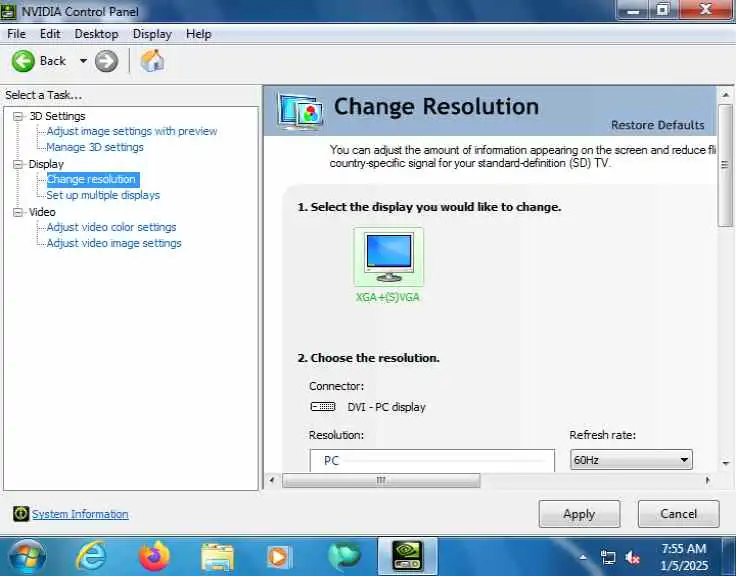Open the Windows Start button
Image resolution: width=736 pixels, height=576 pixels.
[x=27, y=557]
